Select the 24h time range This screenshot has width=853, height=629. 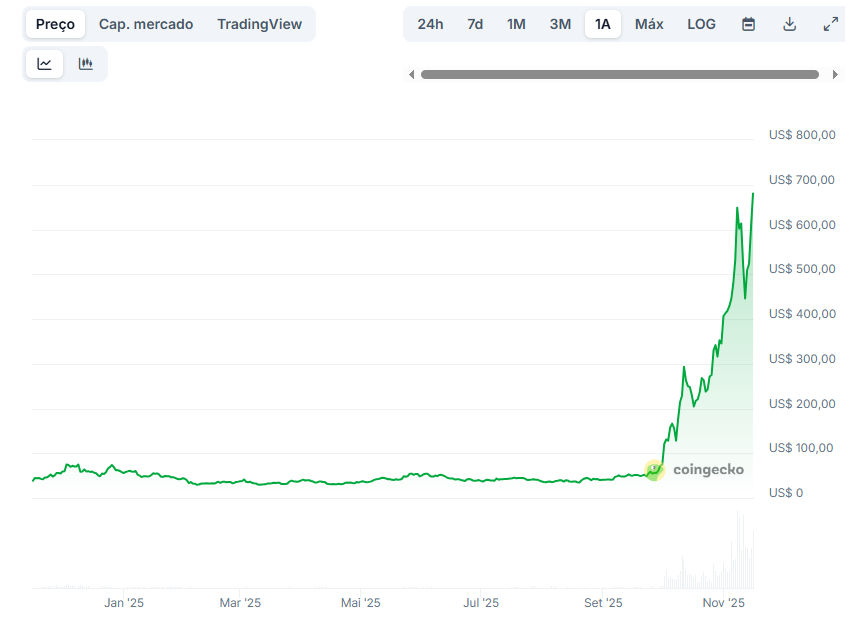[x=430, y=24]
